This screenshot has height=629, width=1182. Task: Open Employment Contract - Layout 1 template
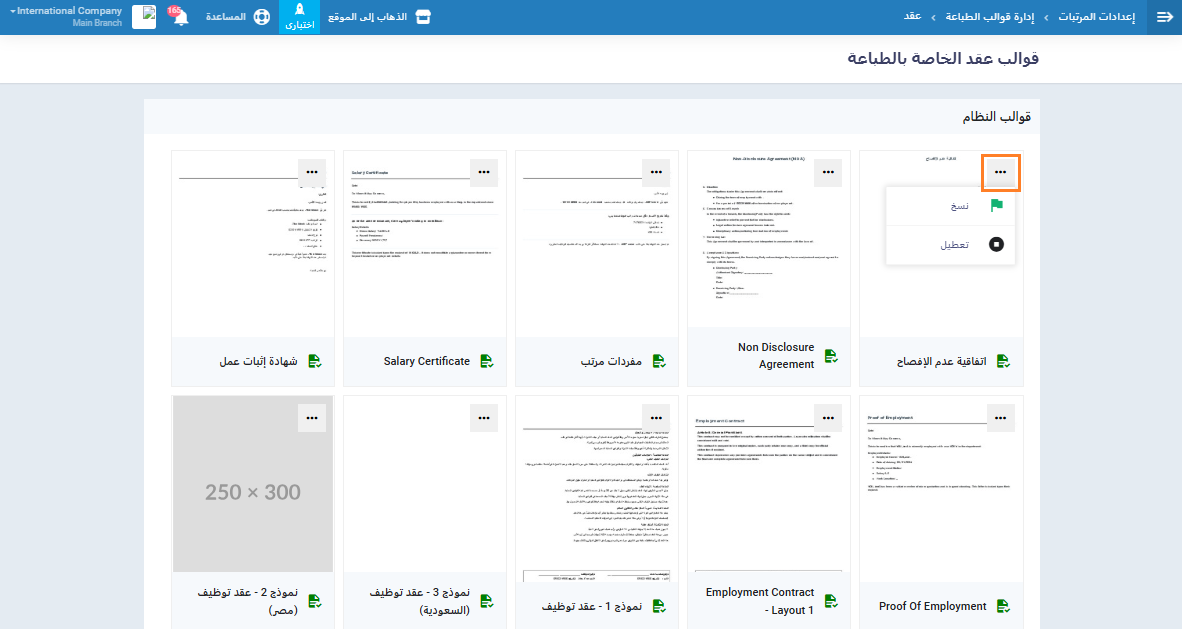[x=760, y=600]
